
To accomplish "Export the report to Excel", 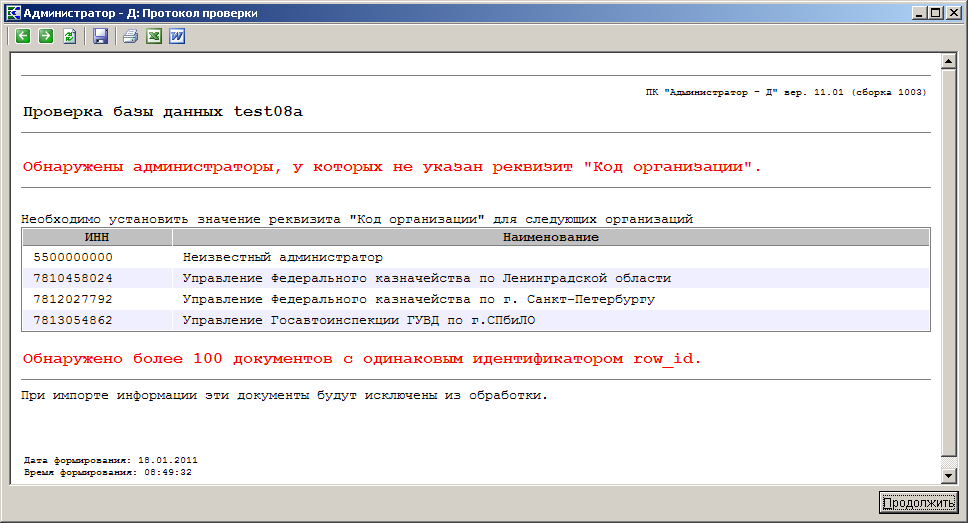I will (154, 36).
